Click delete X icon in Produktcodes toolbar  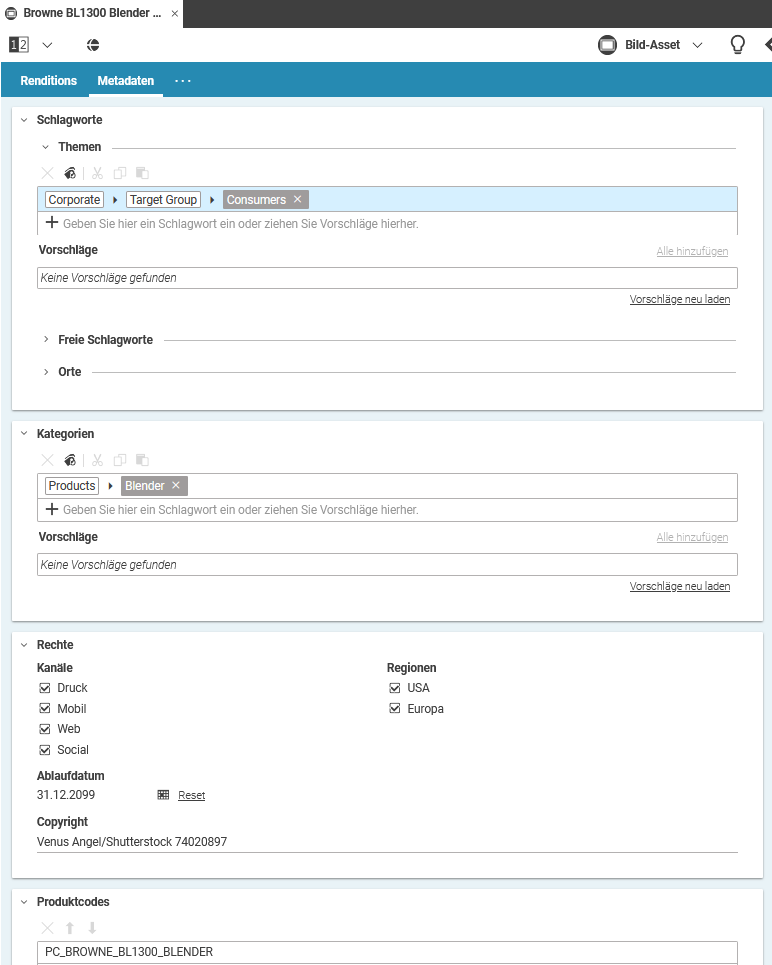pyautogui.click(x=47, y=928)
